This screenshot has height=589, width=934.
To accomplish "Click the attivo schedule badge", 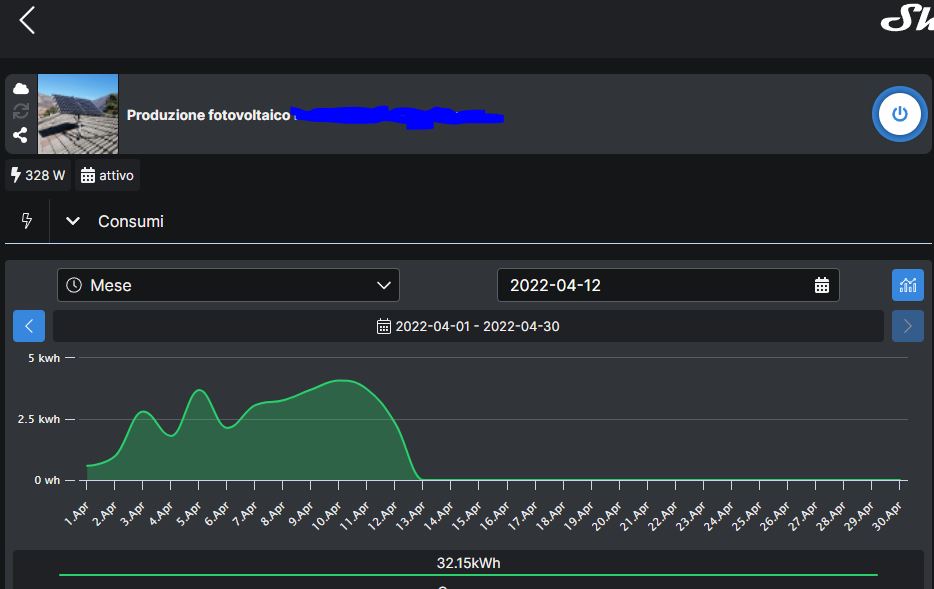I will click(107, 175).
